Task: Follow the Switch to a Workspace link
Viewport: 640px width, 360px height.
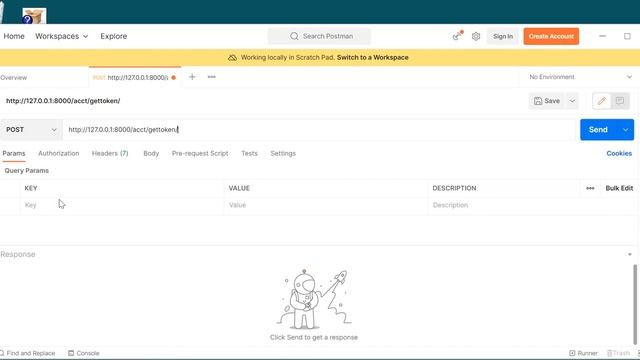Action: coord(373,58)
